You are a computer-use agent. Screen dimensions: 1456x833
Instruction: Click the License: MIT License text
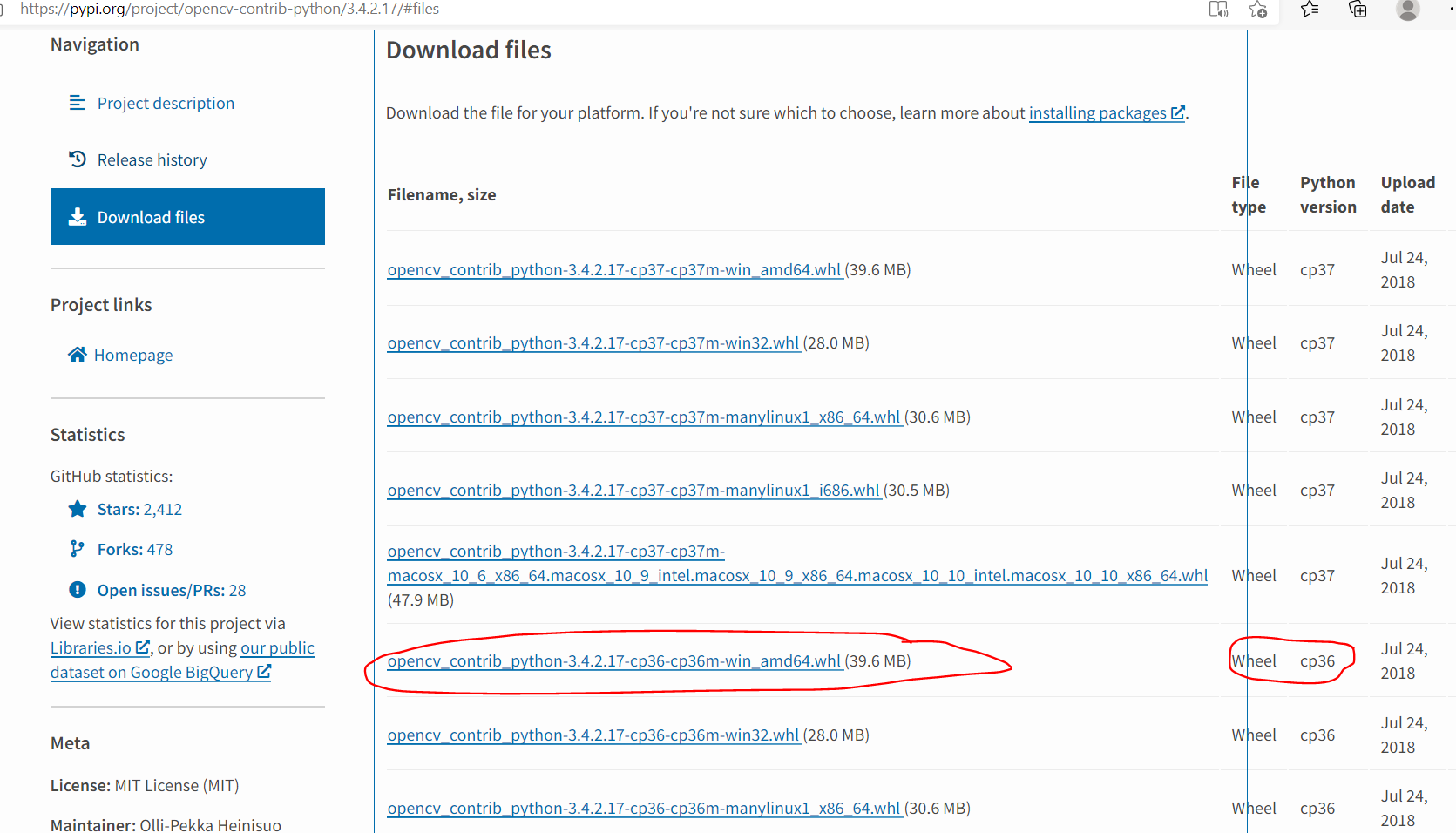[x=145, y=785]
